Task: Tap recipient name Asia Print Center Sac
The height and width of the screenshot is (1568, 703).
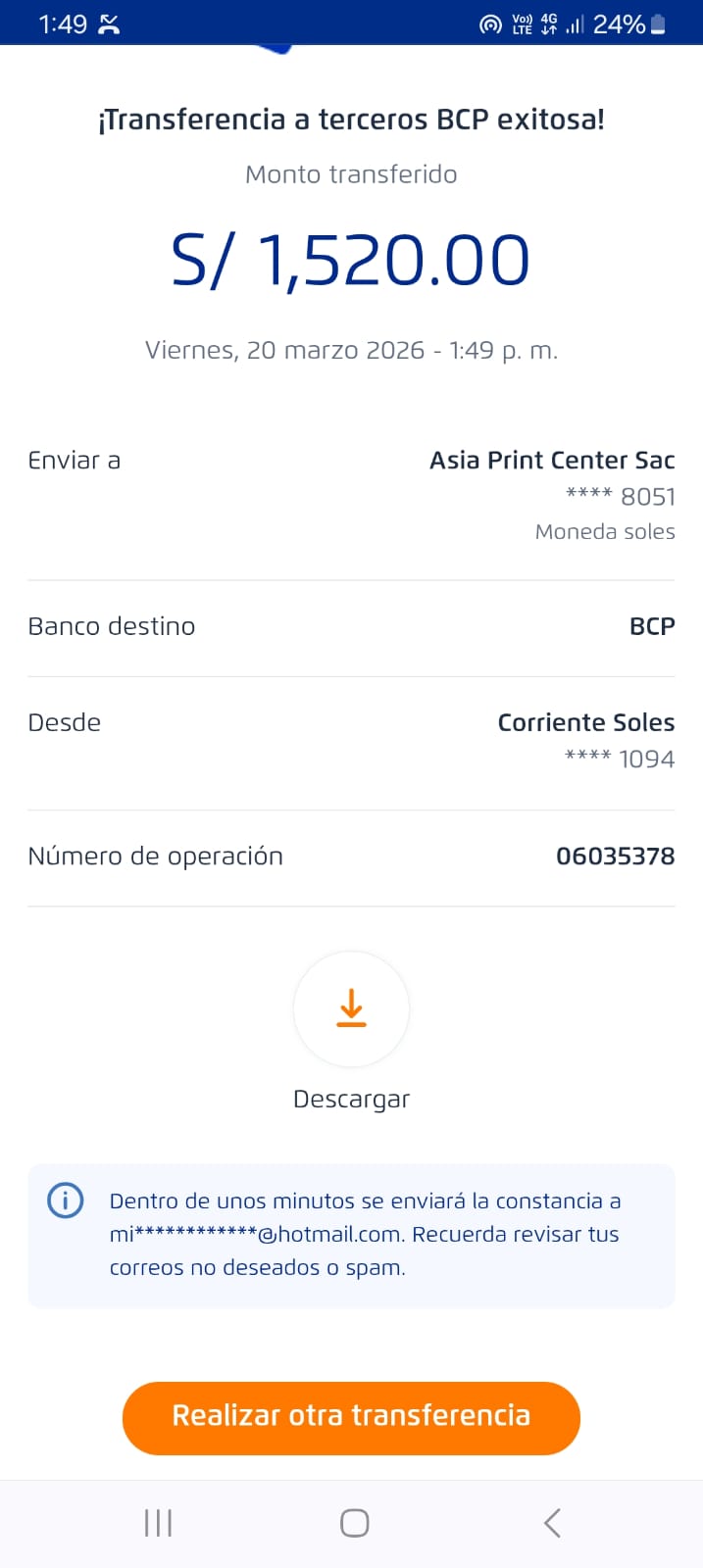Action: (x=552, y=461)
